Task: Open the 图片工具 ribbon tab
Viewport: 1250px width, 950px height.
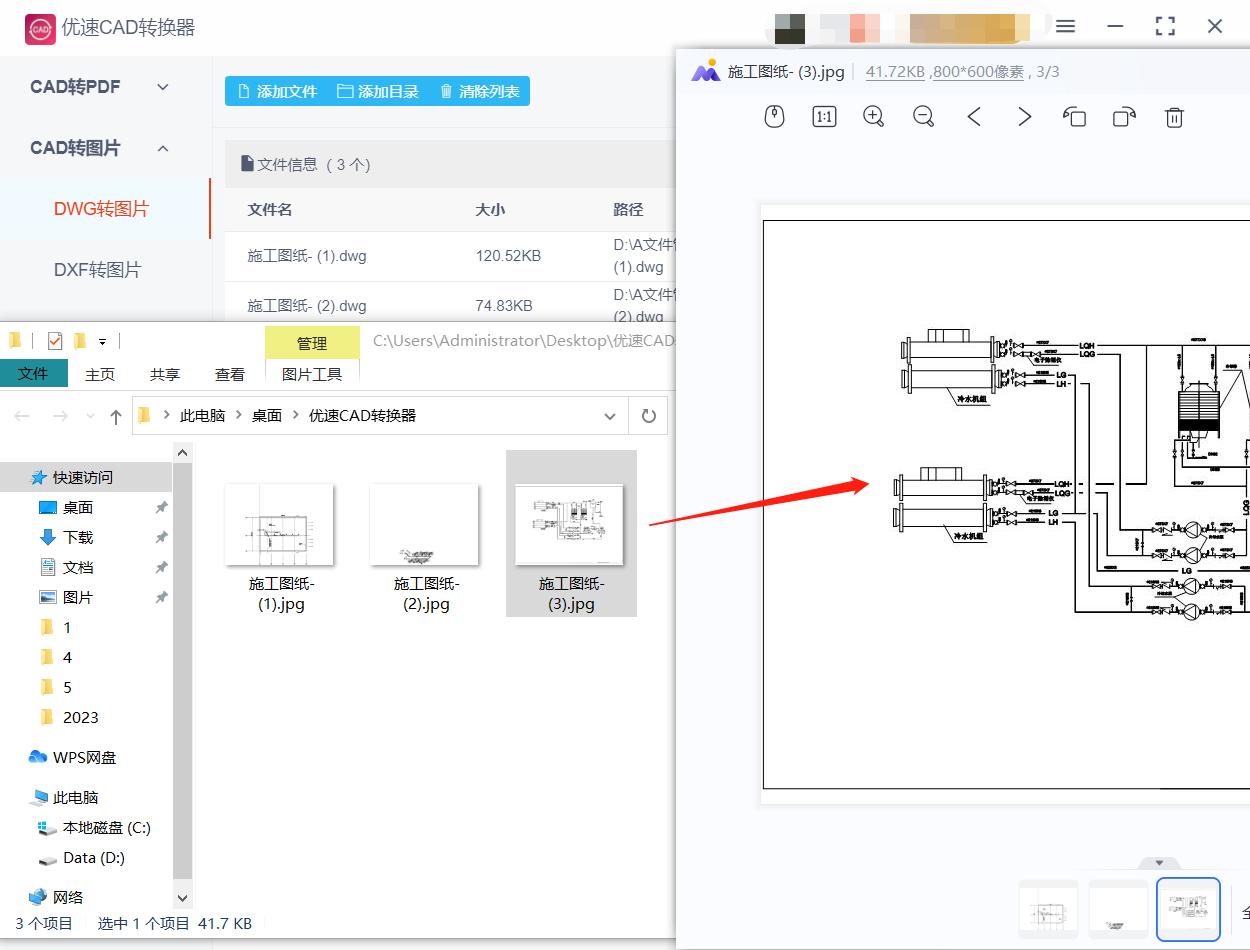Action: (311, 373)
